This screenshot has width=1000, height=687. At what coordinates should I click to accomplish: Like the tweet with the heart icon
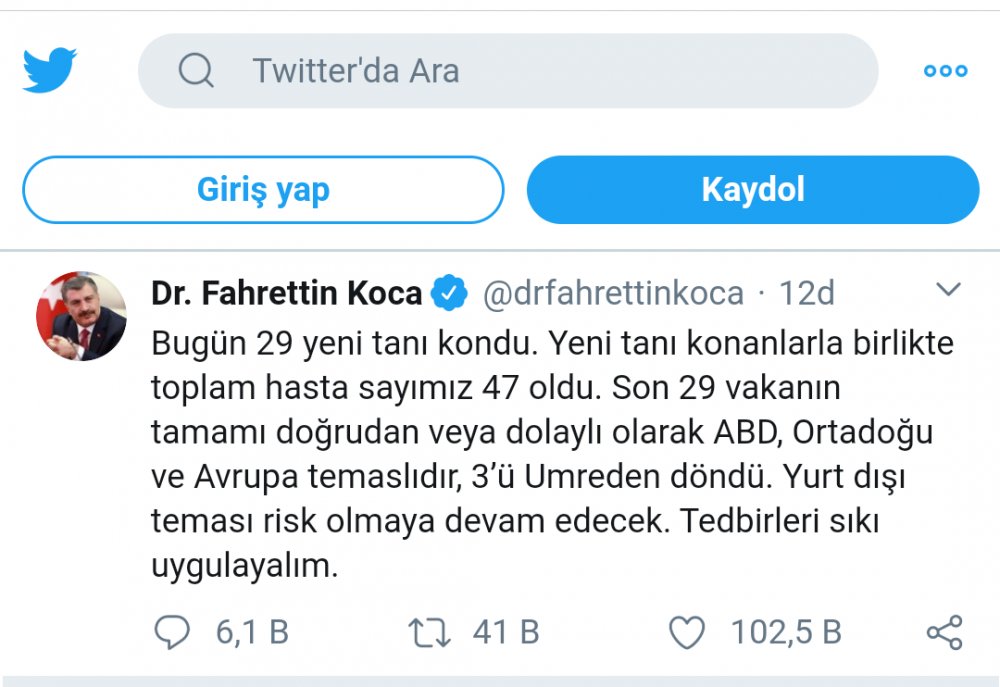[x=686, y=632]
